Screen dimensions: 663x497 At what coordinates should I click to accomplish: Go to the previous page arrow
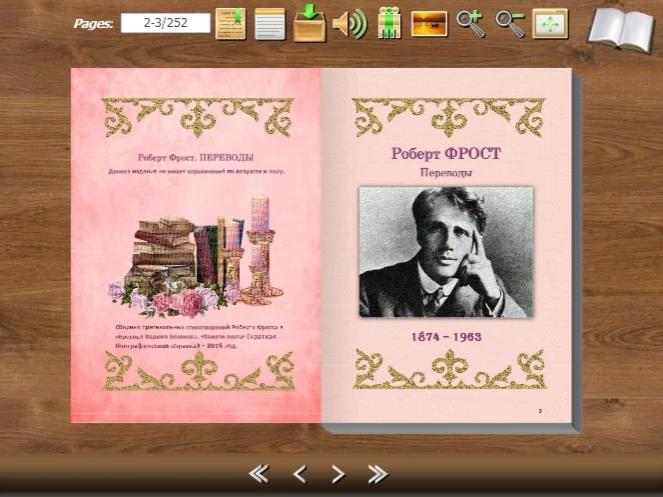click(x=298, y=473)
